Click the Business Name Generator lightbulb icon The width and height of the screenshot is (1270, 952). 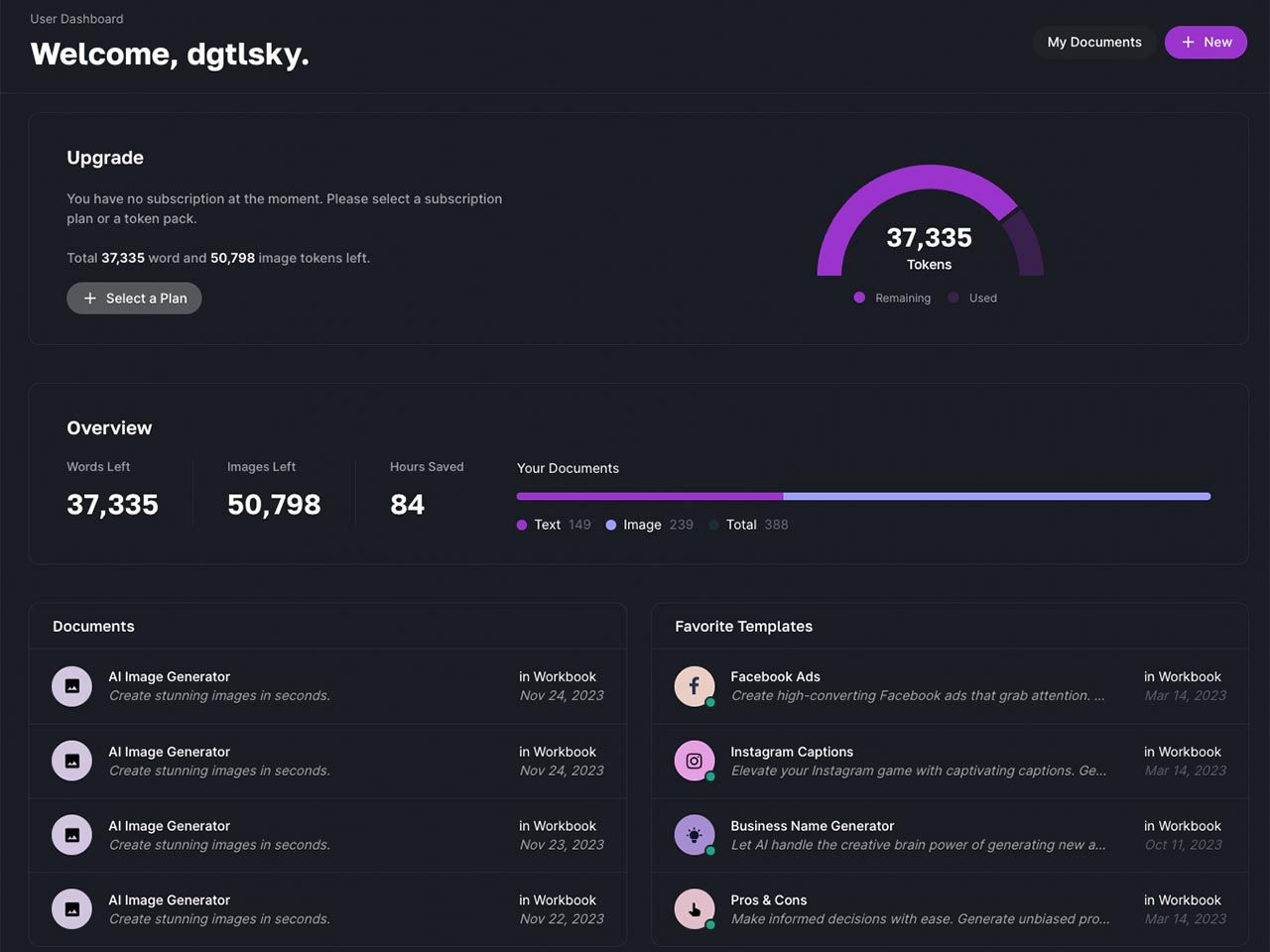pyautogui.click(x=695, y=834)
